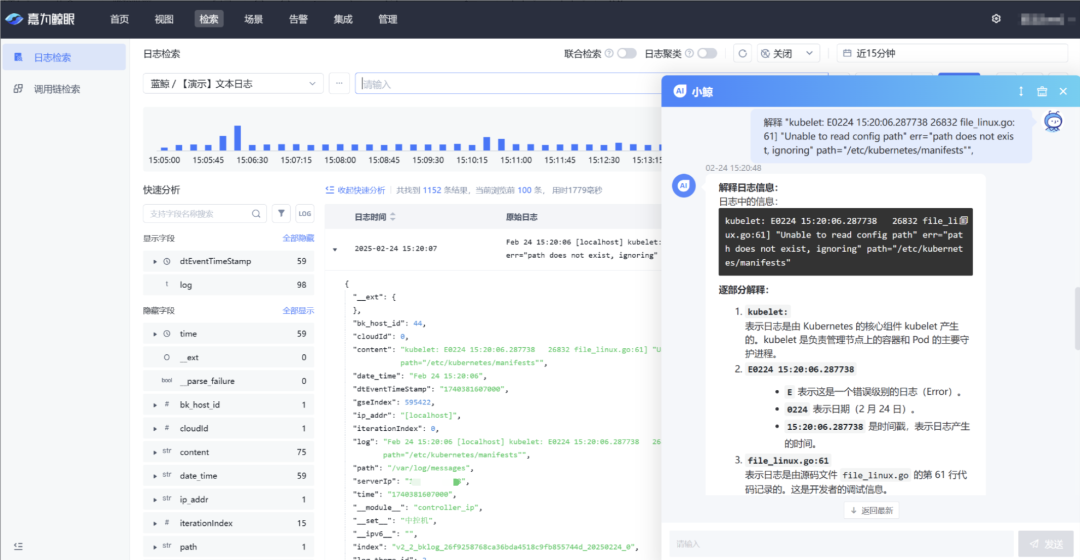The height and width of the screenshot is (560, 1080).
Task: Click the 全部隐藏 link
Action: click(x=298, y=238)
